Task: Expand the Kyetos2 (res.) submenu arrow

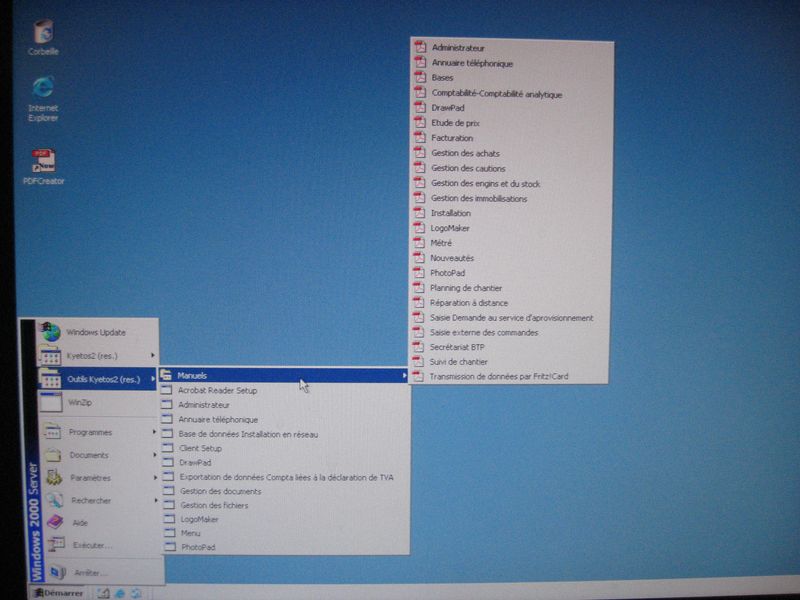Action: 152,355
